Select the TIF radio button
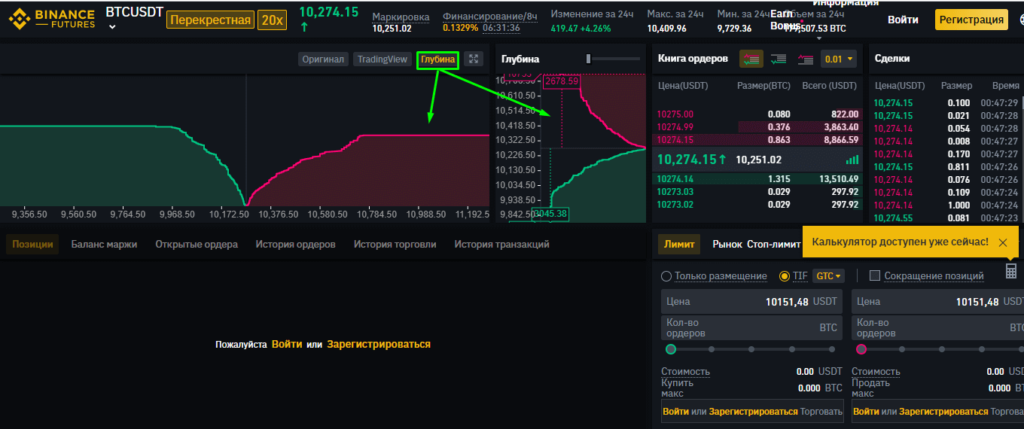 (x=784, y=276)
